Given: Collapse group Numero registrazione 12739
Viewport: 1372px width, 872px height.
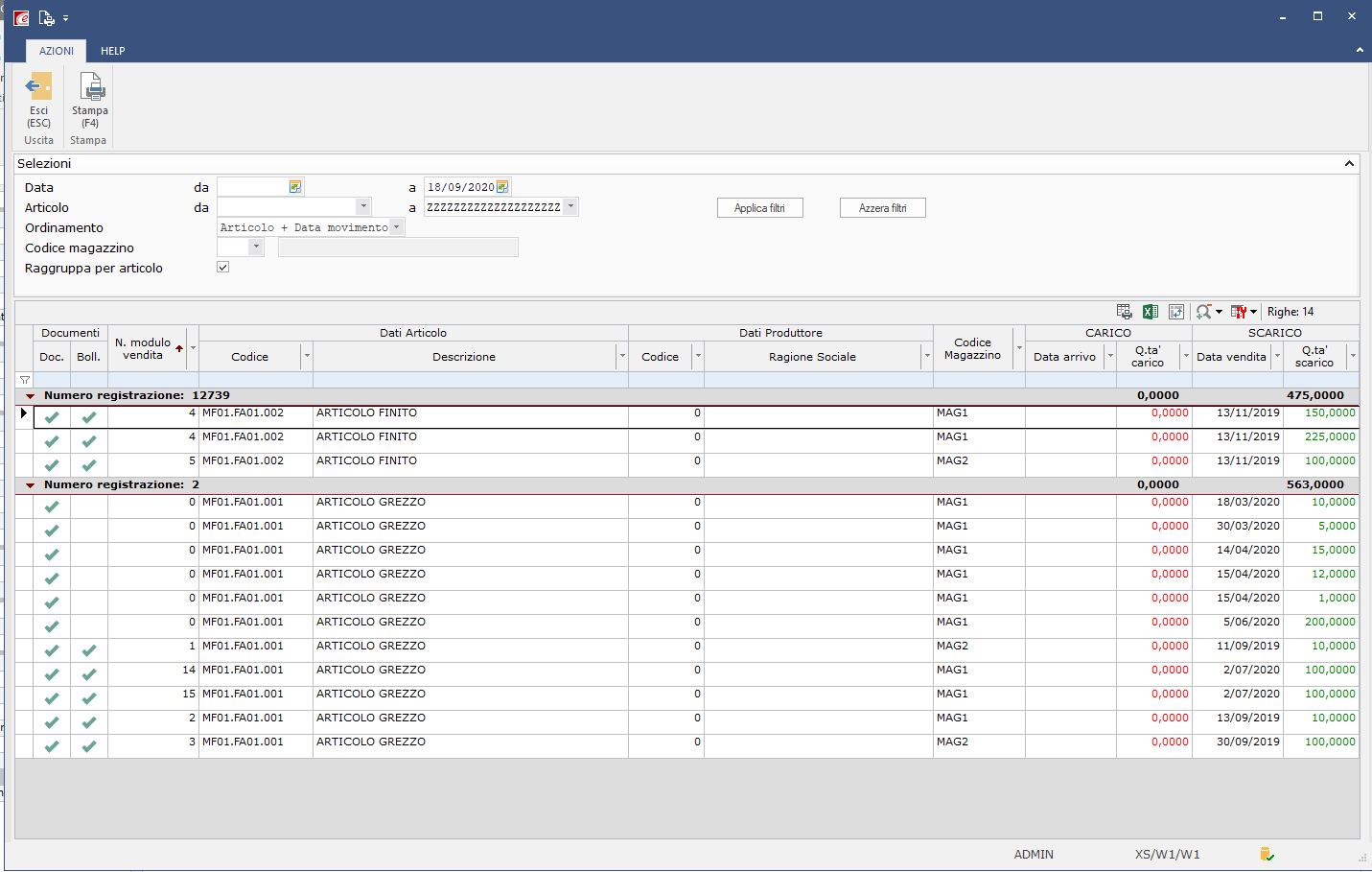Looking at the screenshot, I should coord(30,396).
